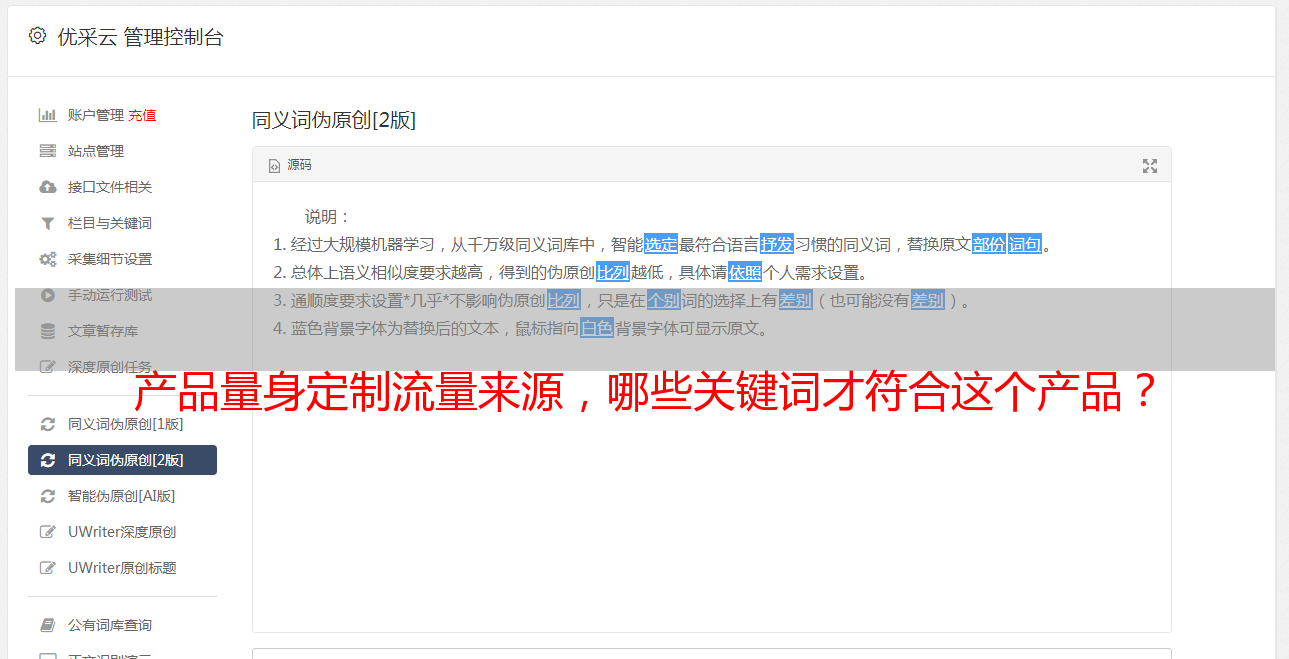Open UWriter深度原创 in the sidebar
1289x659 pixels.
[x=122, y=532]
